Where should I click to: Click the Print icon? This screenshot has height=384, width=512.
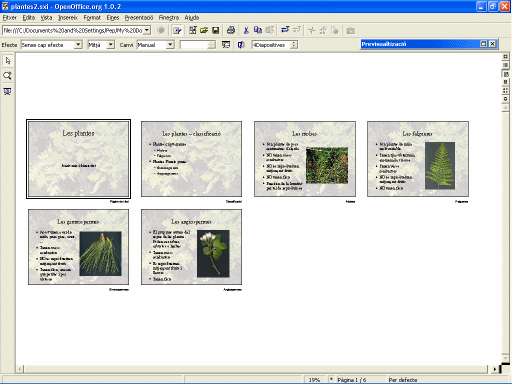231,30
